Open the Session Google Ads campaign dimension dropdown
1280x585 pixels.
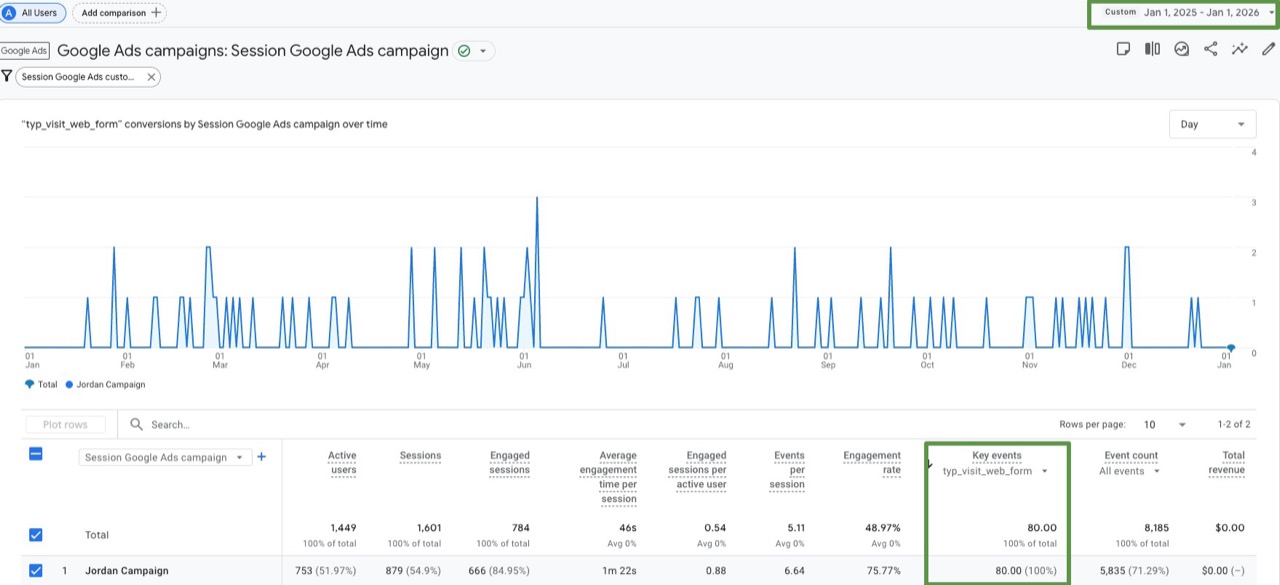click(165, 457)
